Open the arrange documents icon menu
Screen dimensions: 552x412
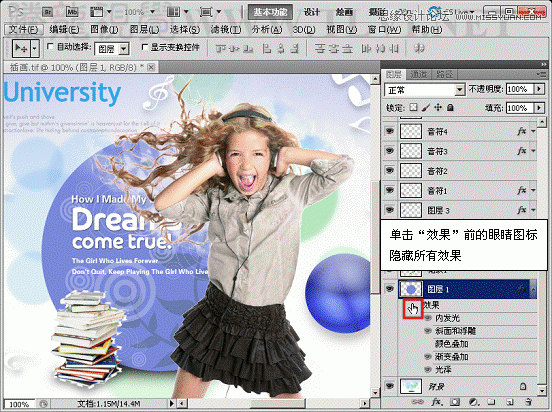[177, 12]
